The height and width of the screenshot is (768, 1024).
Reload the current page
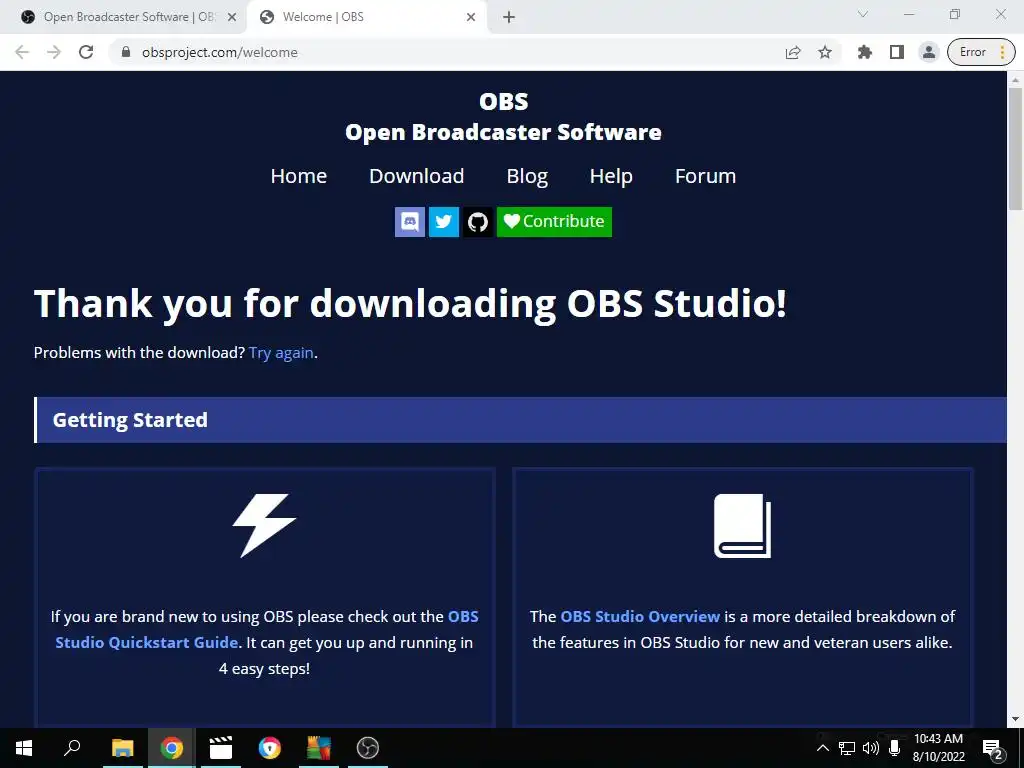(x=86, y=52)
